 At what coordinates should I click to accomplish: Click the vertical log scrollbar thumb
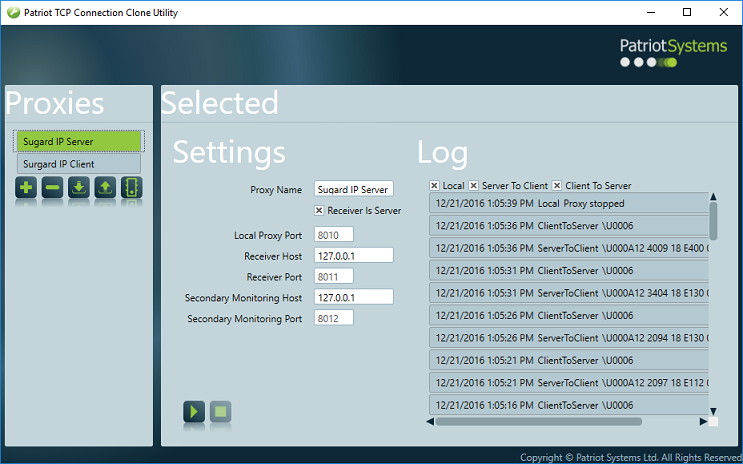(713, 221)
